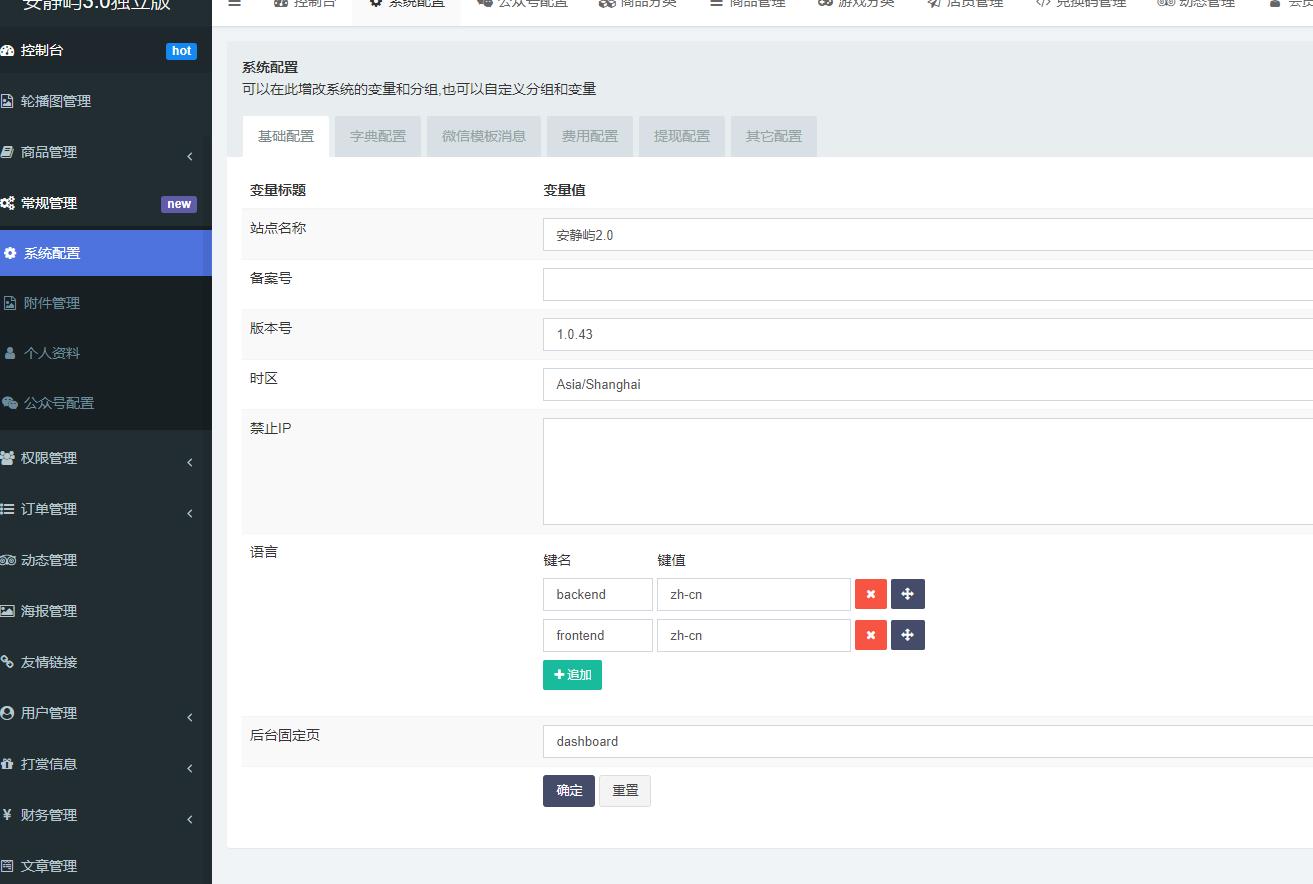Screen dimensions: 1313x884
Task: Remove the frontend language entry
Action: point(870,635)
